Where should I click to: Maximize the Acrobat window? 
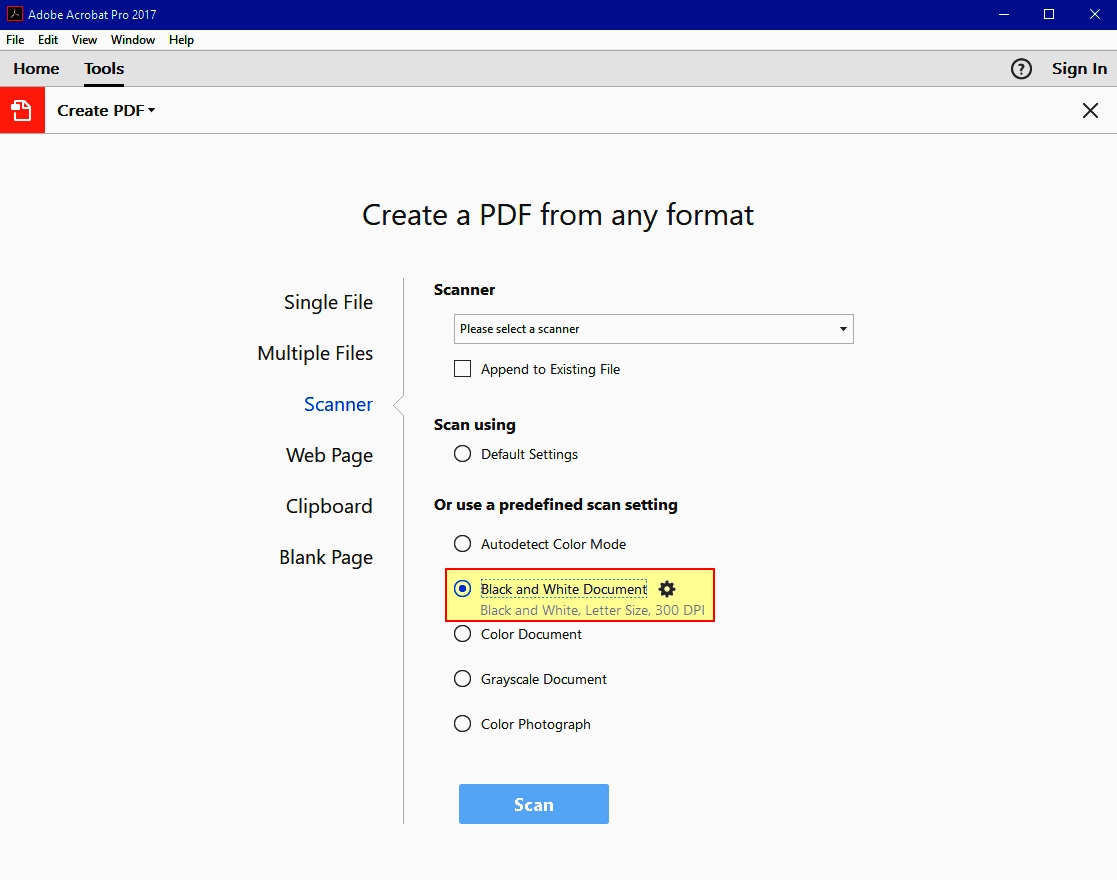coord(1049,14)
